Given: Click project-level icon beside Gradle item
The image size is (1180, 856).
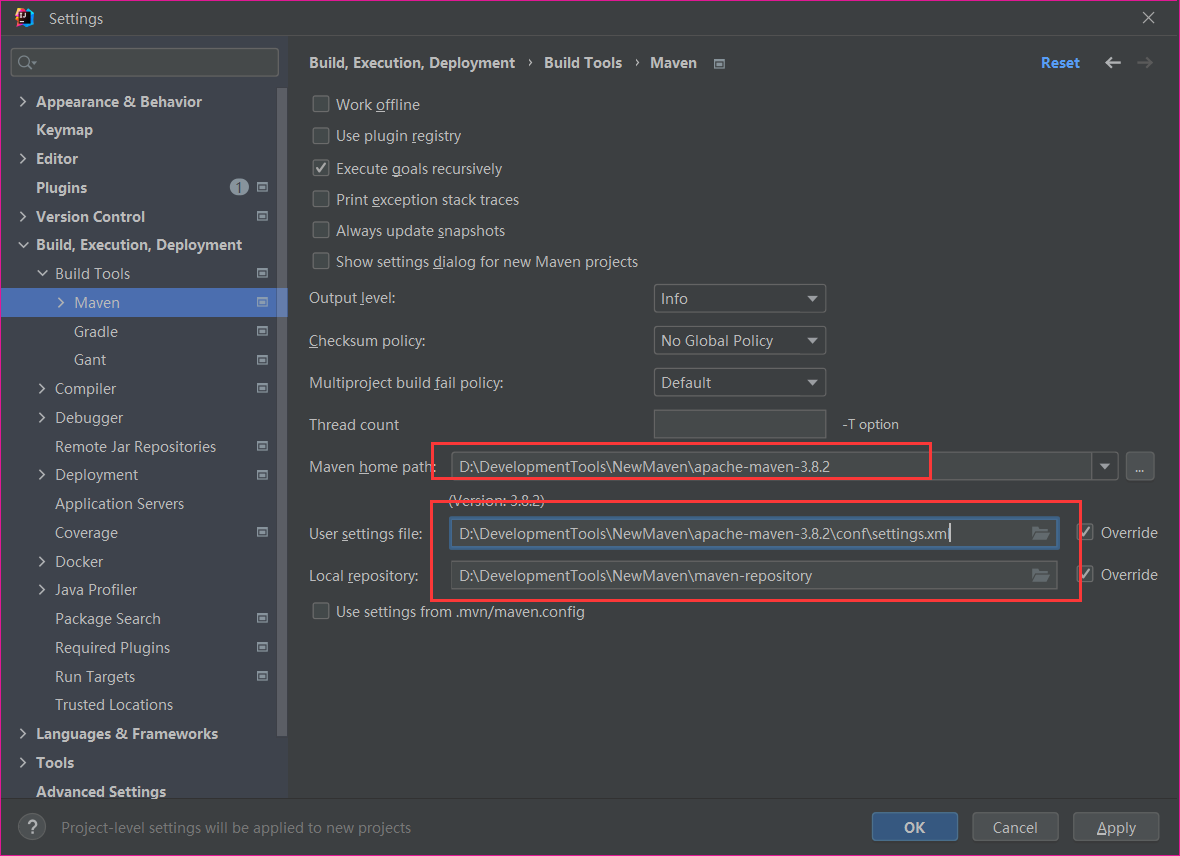Looking at the screenshot, I should (x=262, y=331).
